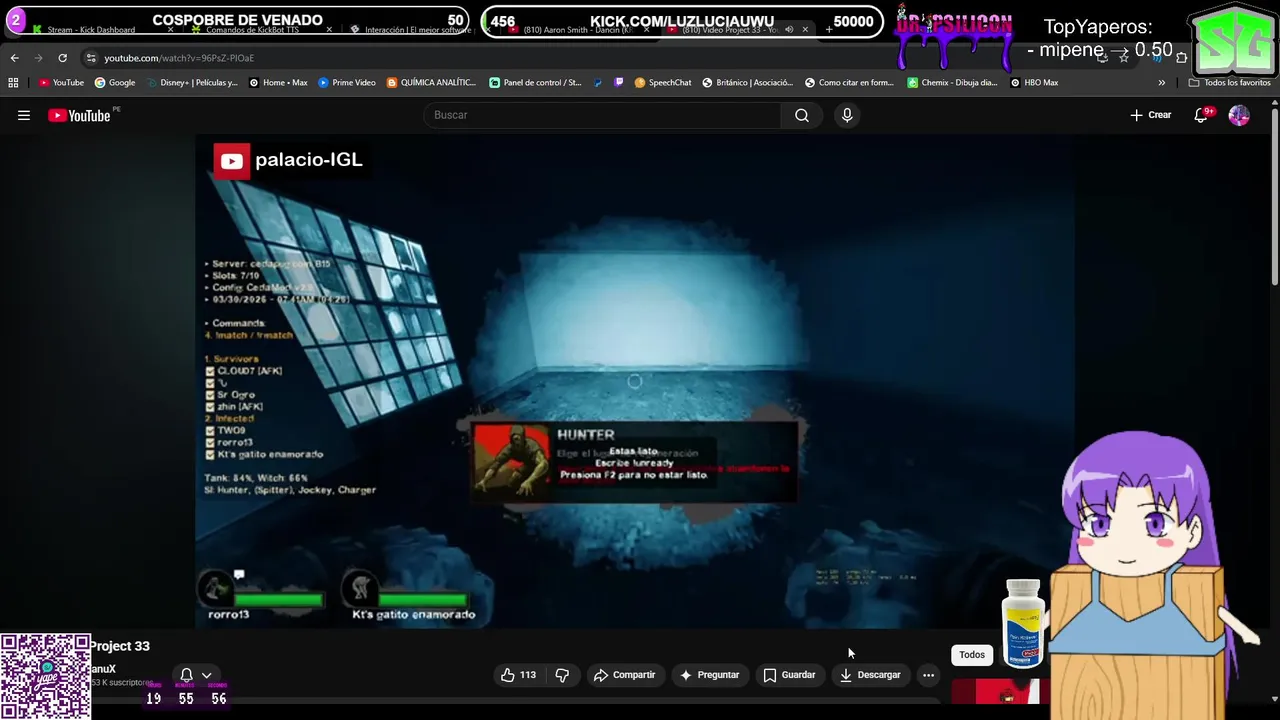Click the video player to pause

[x=634, y=382]
